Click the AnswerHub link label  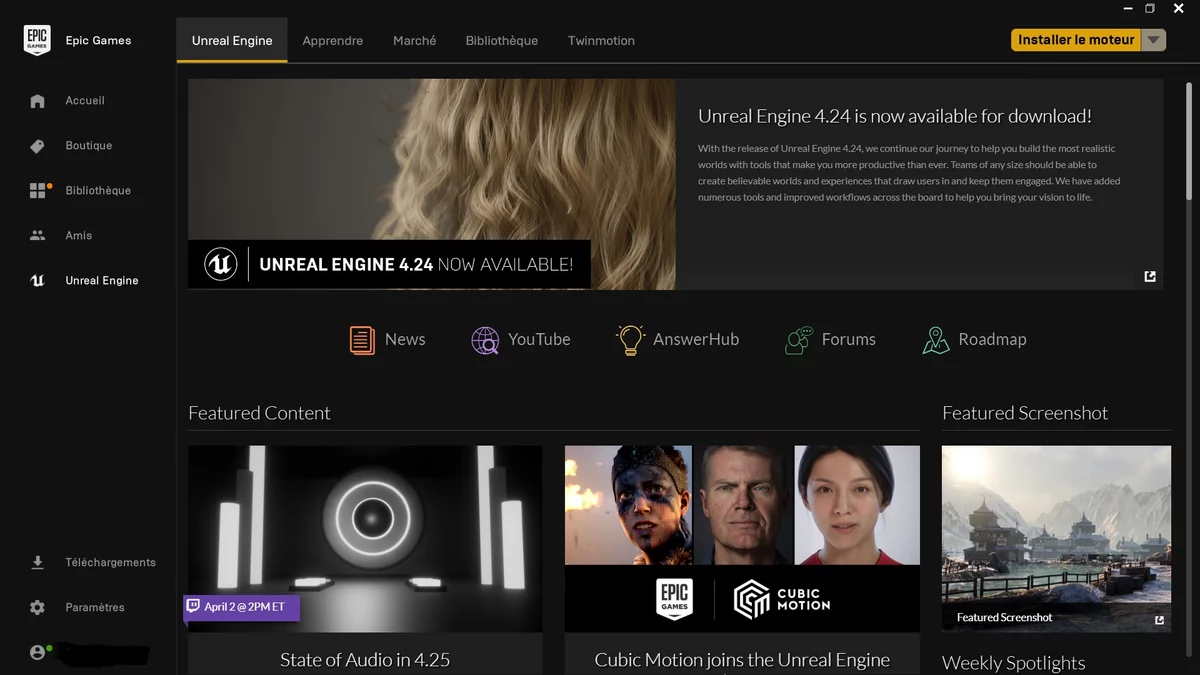(x=696, y=340)
